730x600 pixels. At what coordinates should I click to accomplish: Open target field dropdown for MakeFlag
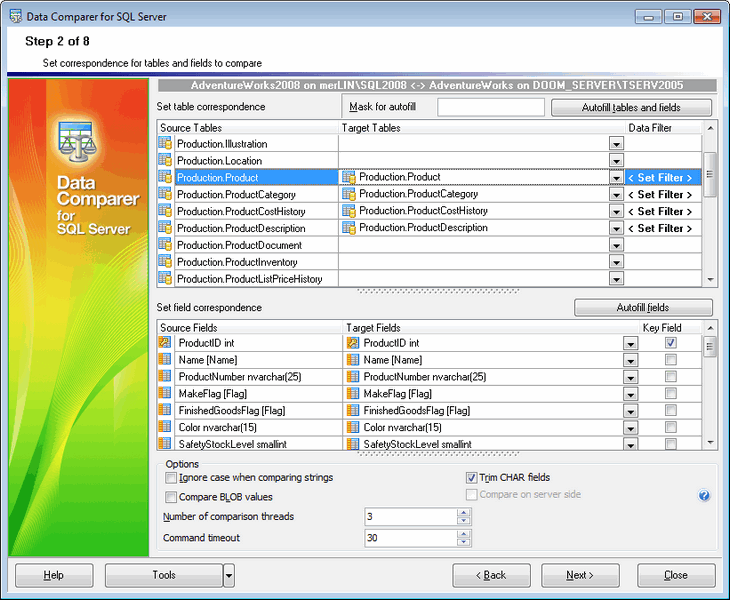pyautogui.click(x=630, y=395)
